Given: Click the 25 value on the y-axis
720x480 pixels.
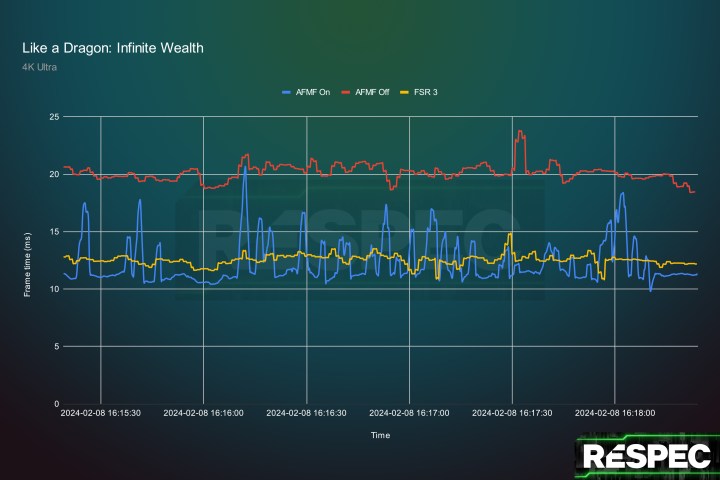Looking at the screenshot, I should (x=54, y=117).
